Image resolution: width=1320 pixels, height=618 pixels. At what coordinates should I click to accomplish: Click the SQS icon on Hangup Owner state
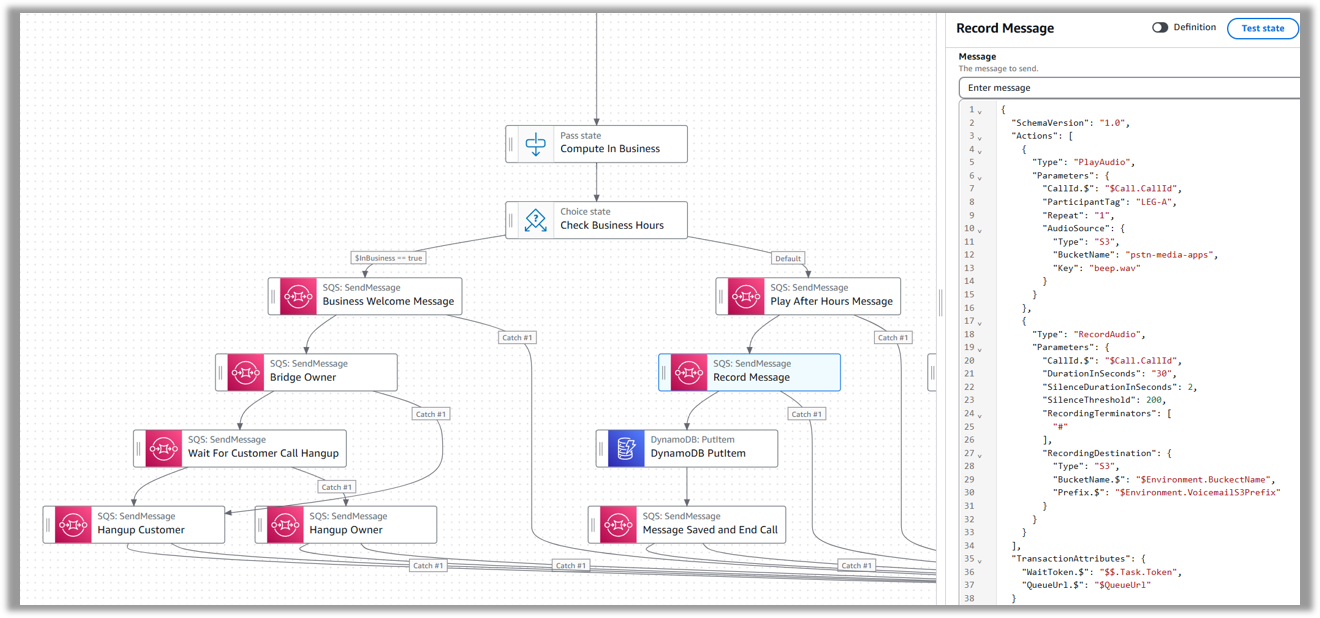pos(283,524)
